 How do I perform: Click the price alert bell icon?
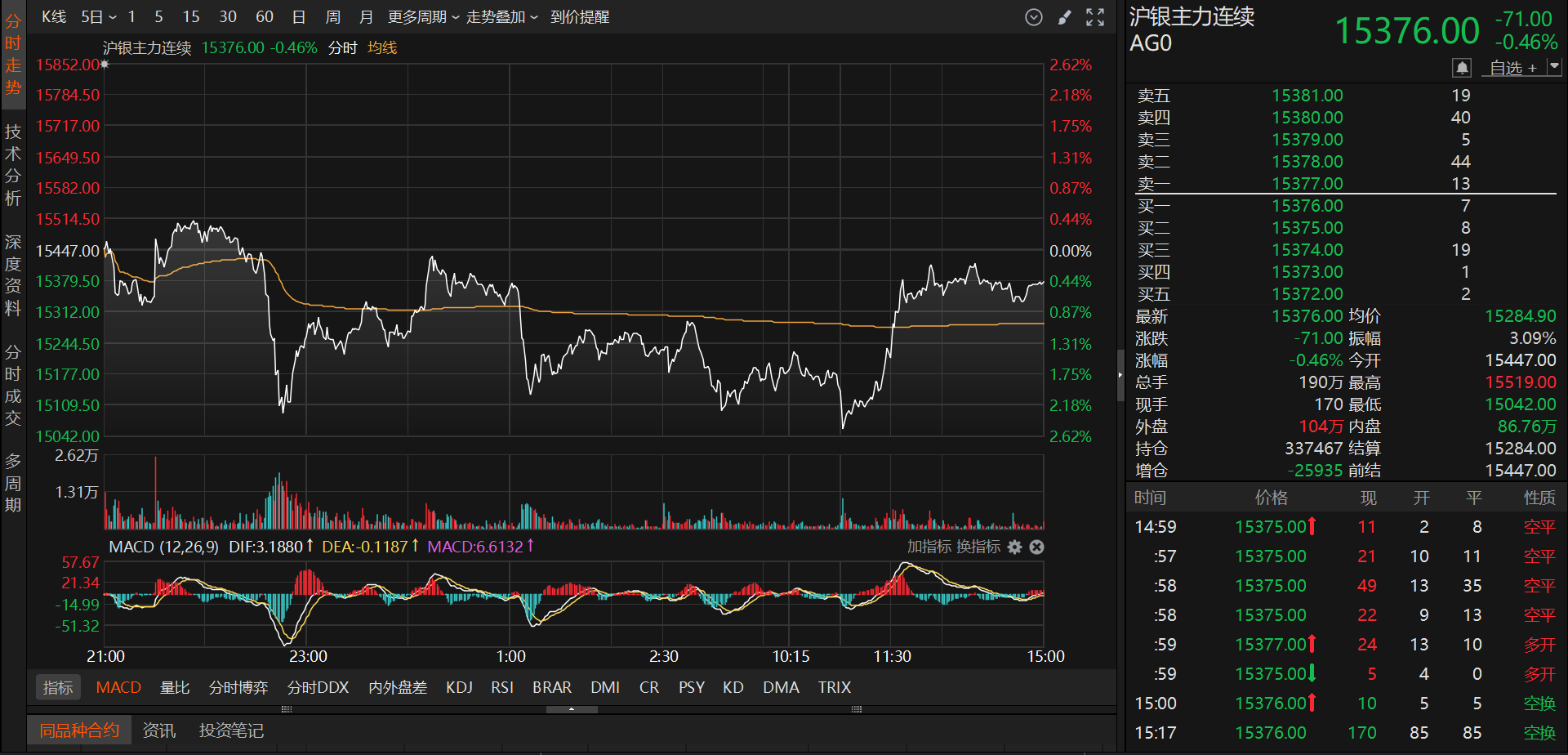click(1462, 67)
